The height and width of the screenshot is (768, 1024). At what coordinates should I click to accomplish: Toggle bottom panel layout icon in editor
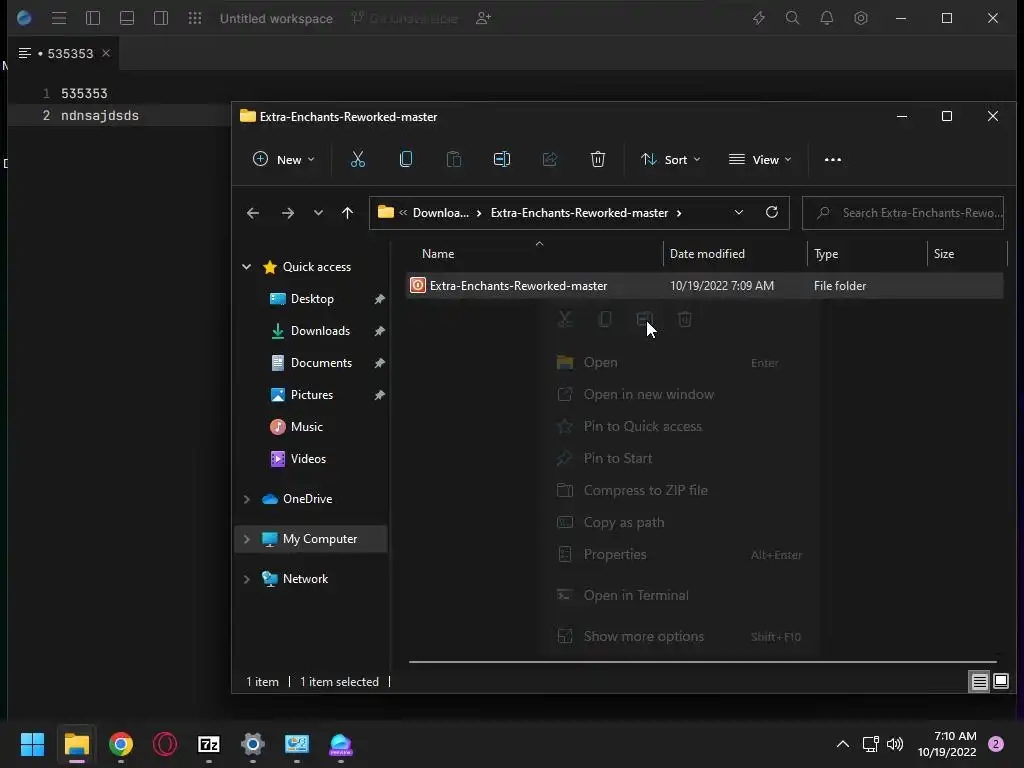coord(127,18)
